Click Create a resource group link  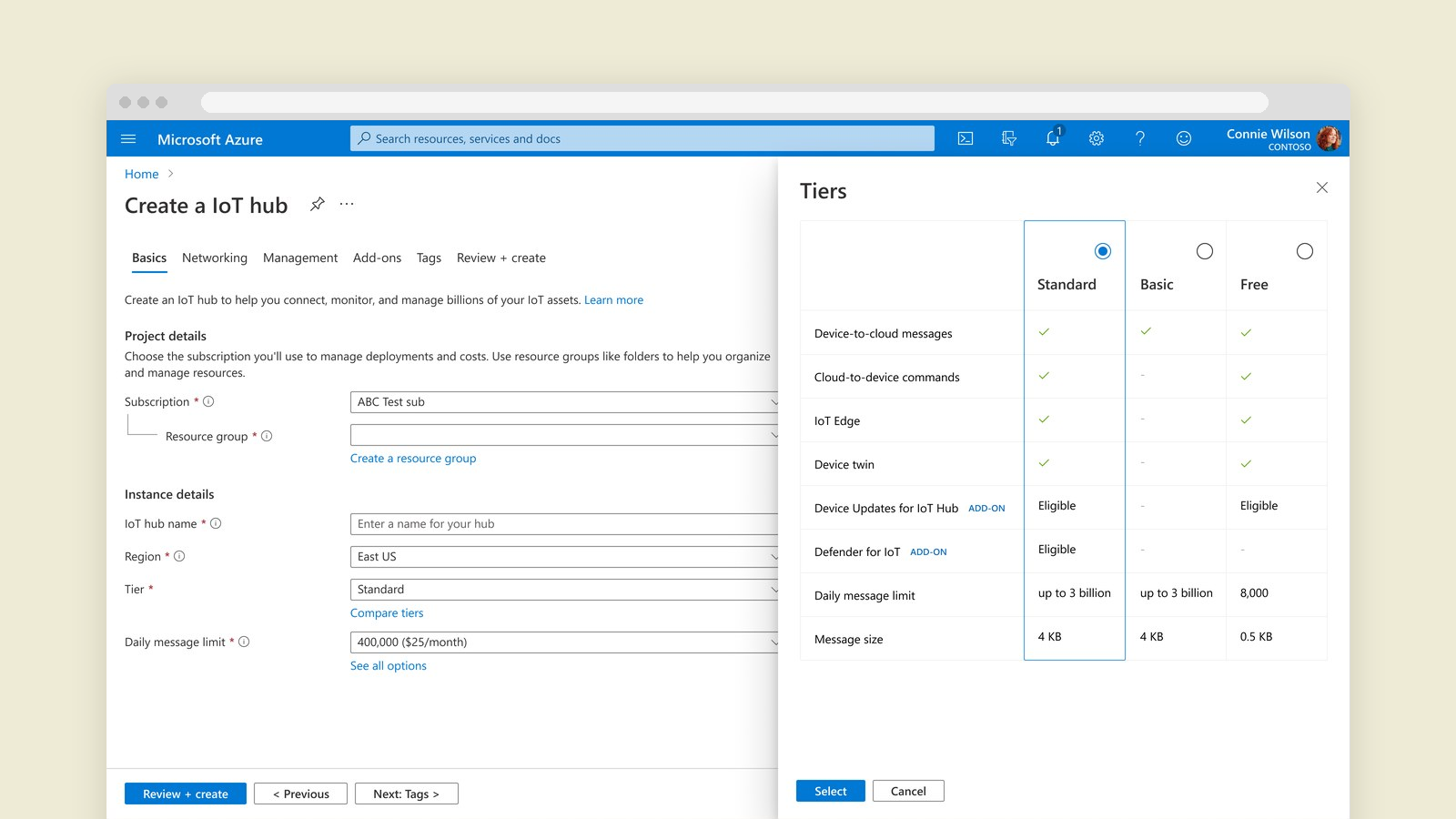[413, 458]
